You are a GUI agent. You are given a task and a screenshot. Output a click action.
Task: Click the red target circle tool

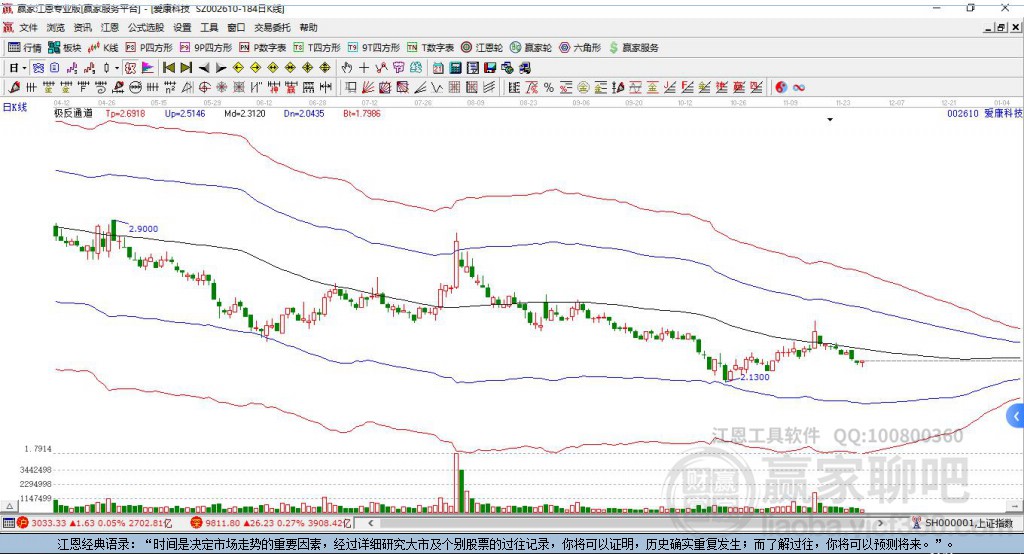coord(204,87)
